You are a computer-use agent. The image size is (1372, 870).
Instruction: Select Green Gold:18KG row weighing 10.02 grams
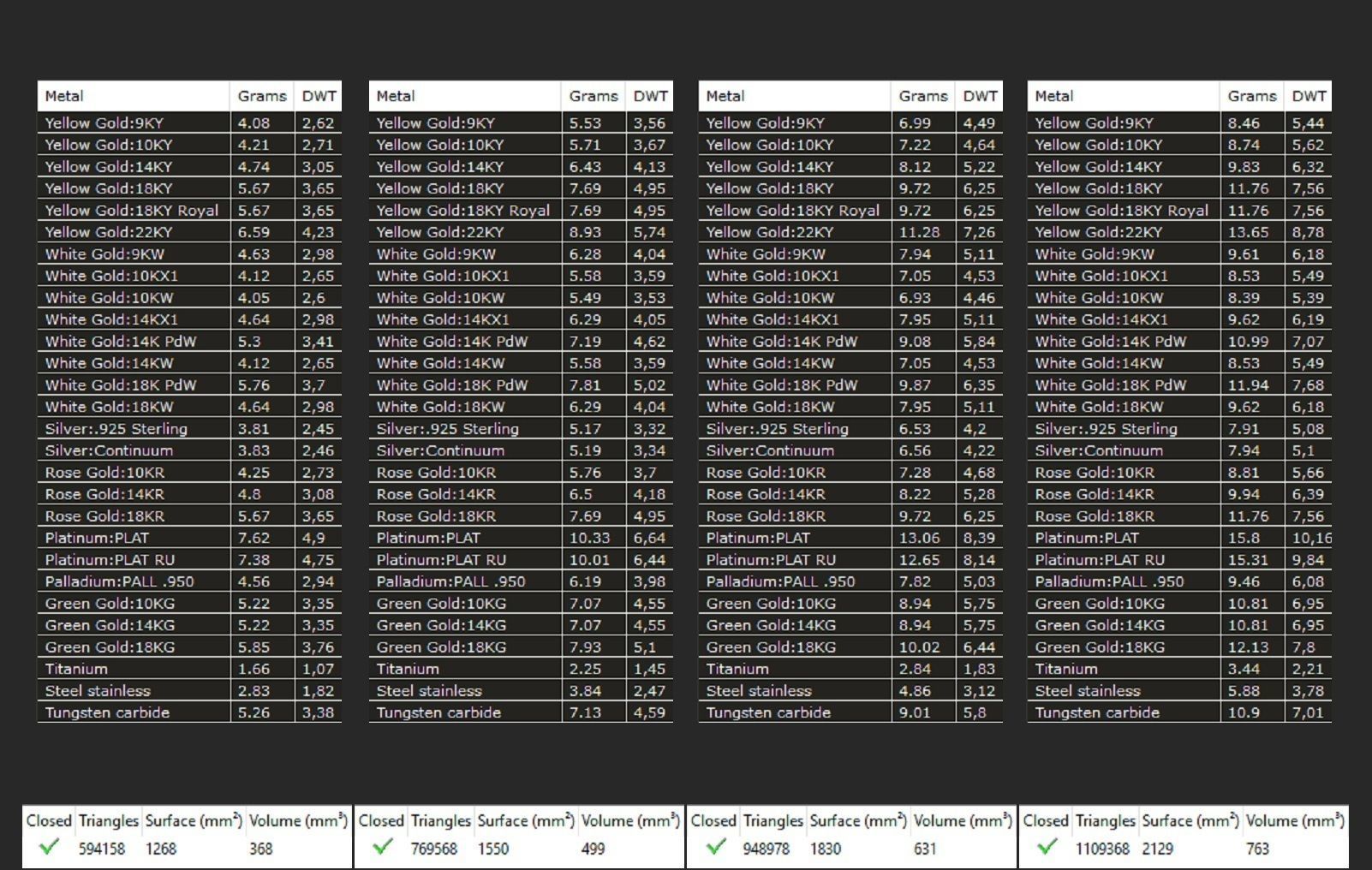[x=850, y=647]
